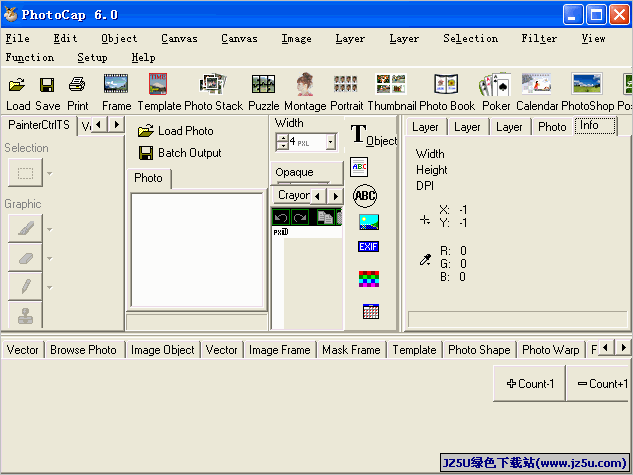This screenshot has width=633, height=475.
Task: Switch to the Mask Frame tab
Action: click(351, 350)
